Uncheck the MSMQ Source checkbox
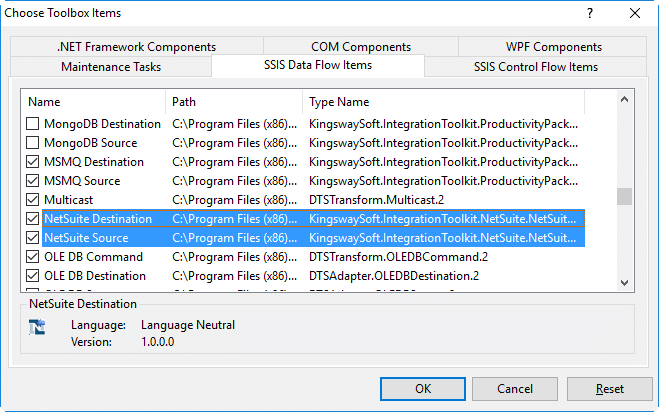The image size is (659, 412). [x=32, y=180]
